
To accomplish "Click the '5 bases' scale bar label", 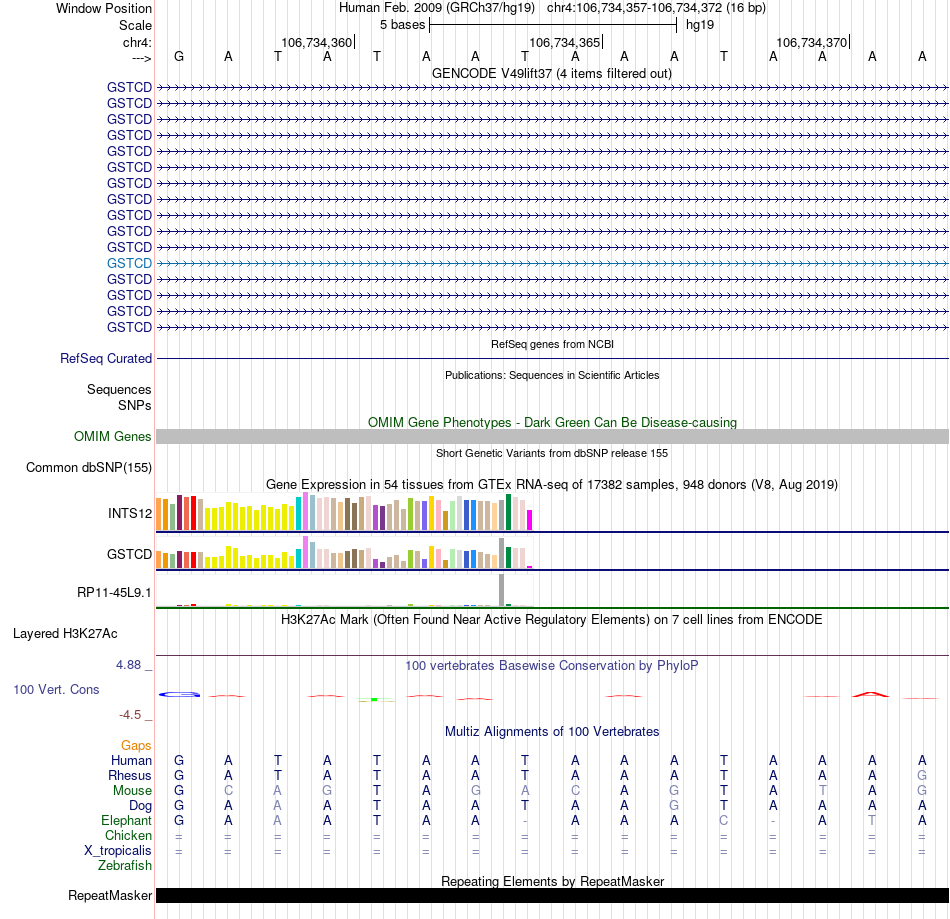I will [402, 25].
